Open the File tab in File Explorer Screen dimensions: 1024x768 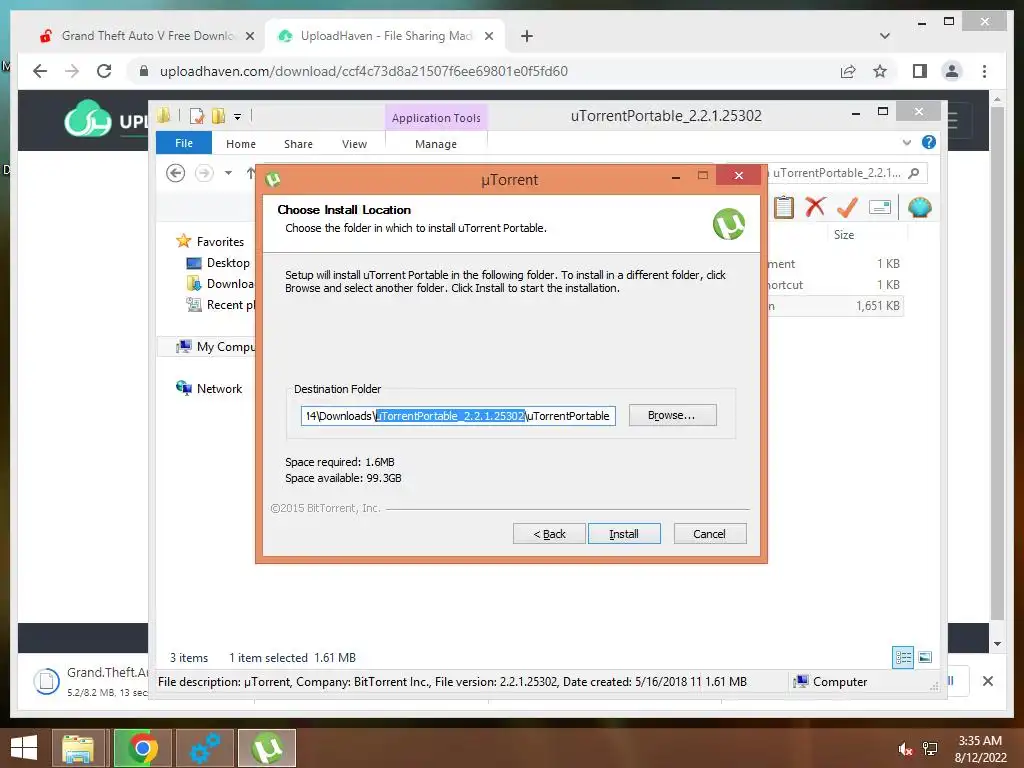click(184, 143)
